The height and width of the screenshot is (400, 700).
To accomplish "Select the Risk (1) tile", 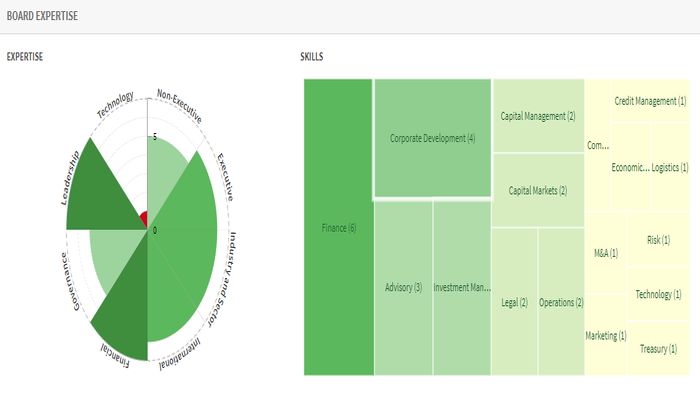I will click(x=659, y=240).
